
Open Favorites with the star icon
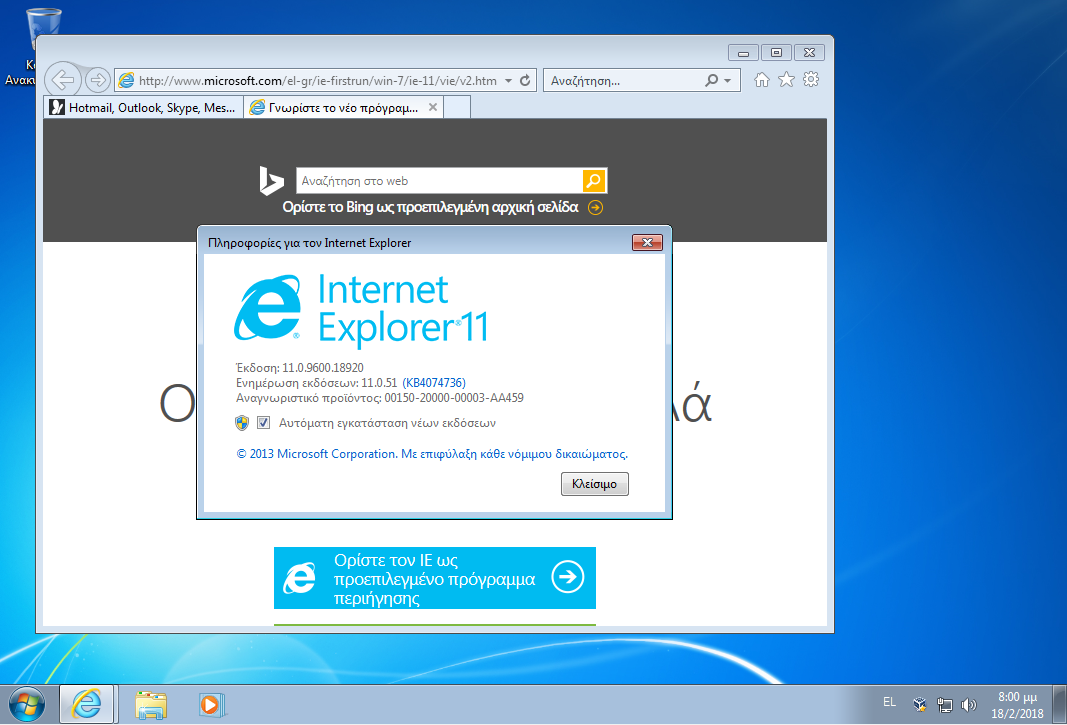786,80
